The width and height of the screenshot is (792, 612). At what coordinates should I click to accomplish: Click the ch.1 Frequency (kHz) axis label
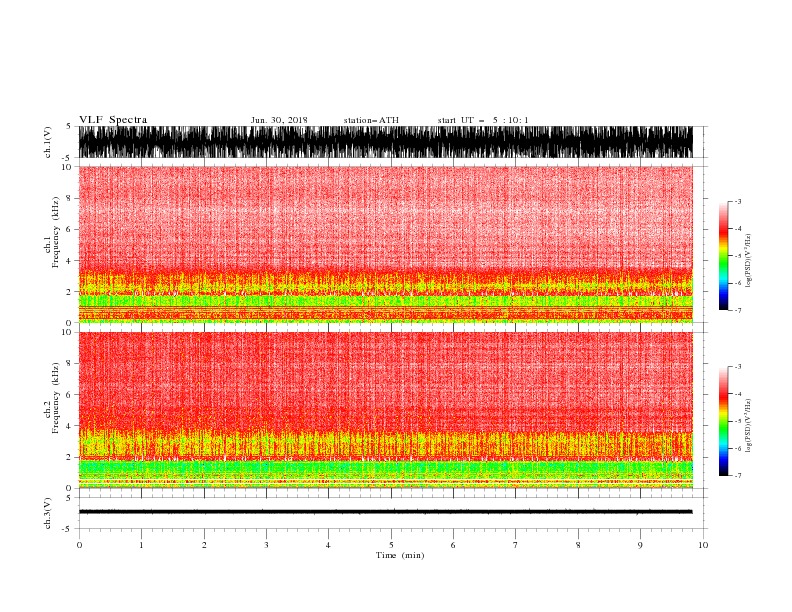pos(52,232)
